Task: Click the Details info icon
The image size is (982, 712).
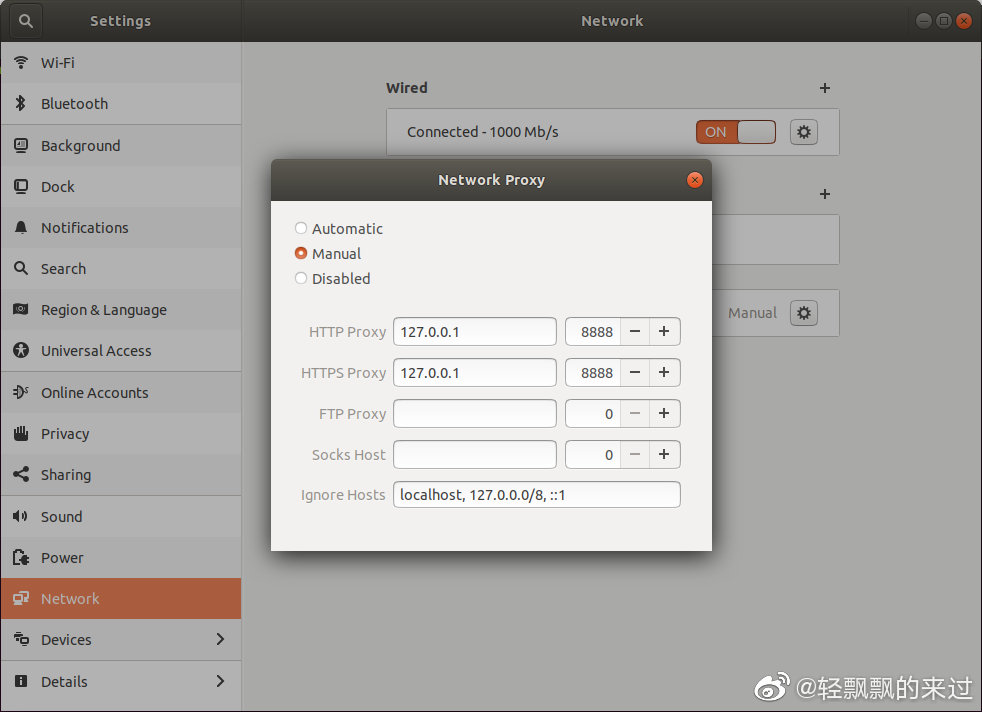Action: 21,681
